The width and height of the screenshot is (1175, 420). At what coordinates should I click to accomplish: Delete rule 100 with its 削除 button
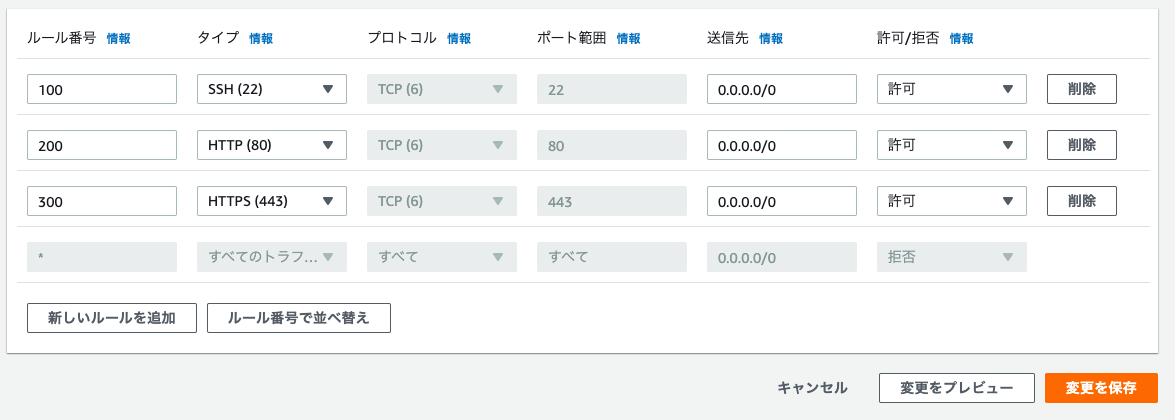pyautogui.click(x=1082, y=89)
